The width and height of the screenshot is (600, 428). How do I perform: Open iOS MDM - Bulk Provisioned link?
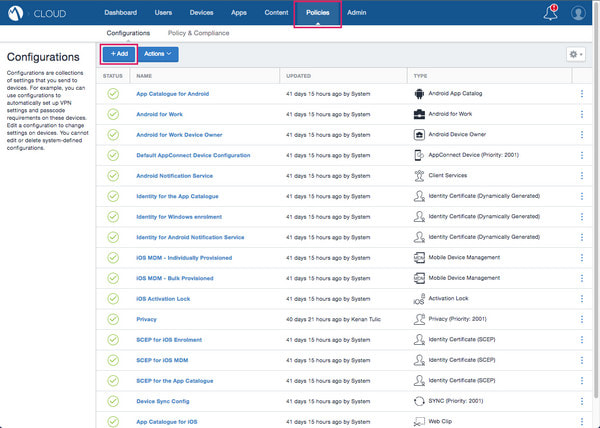(x=175, y=278)
